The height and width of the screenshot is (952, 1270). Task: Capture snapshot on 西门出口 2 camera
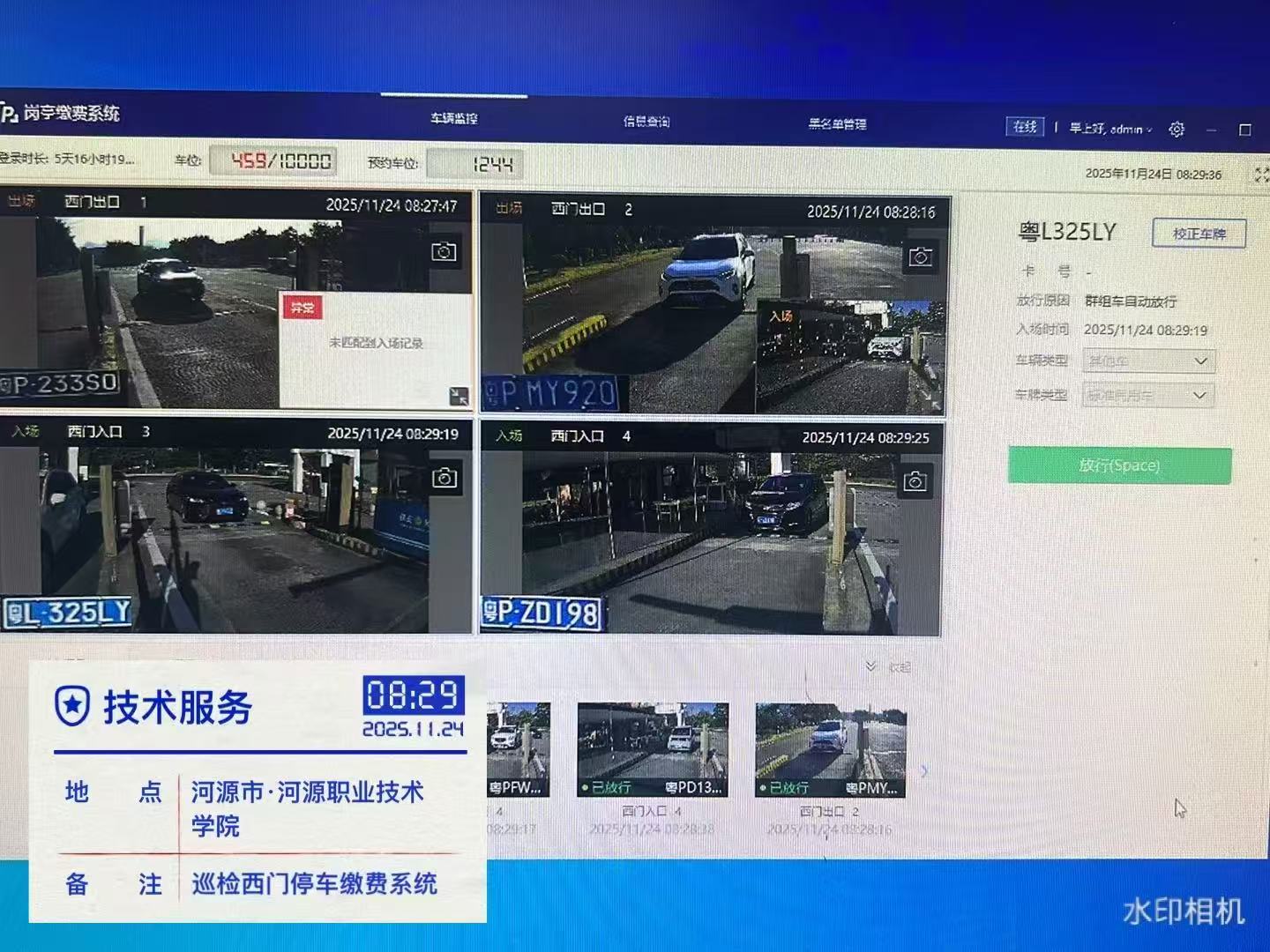[x=921, y=257]
